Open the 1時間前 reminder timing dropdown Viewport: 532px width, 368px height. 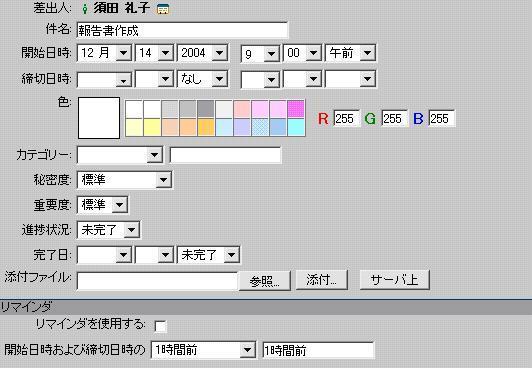tap(203, 350)
